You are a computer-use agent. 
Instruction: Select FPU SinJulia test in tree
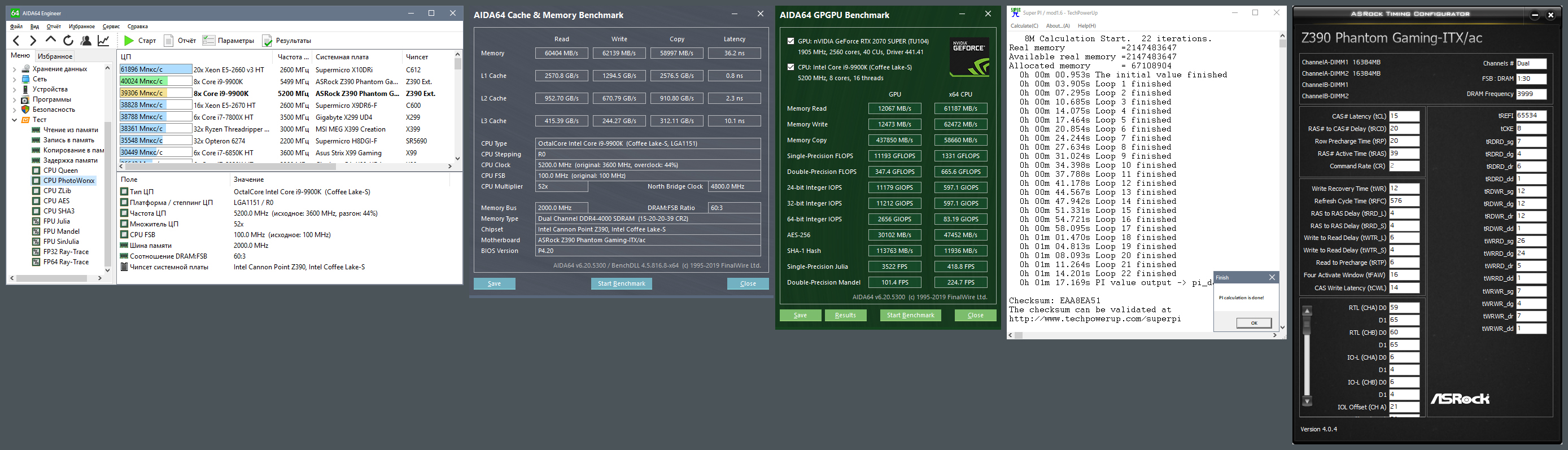pyautogui.click(x=62, y=242)
